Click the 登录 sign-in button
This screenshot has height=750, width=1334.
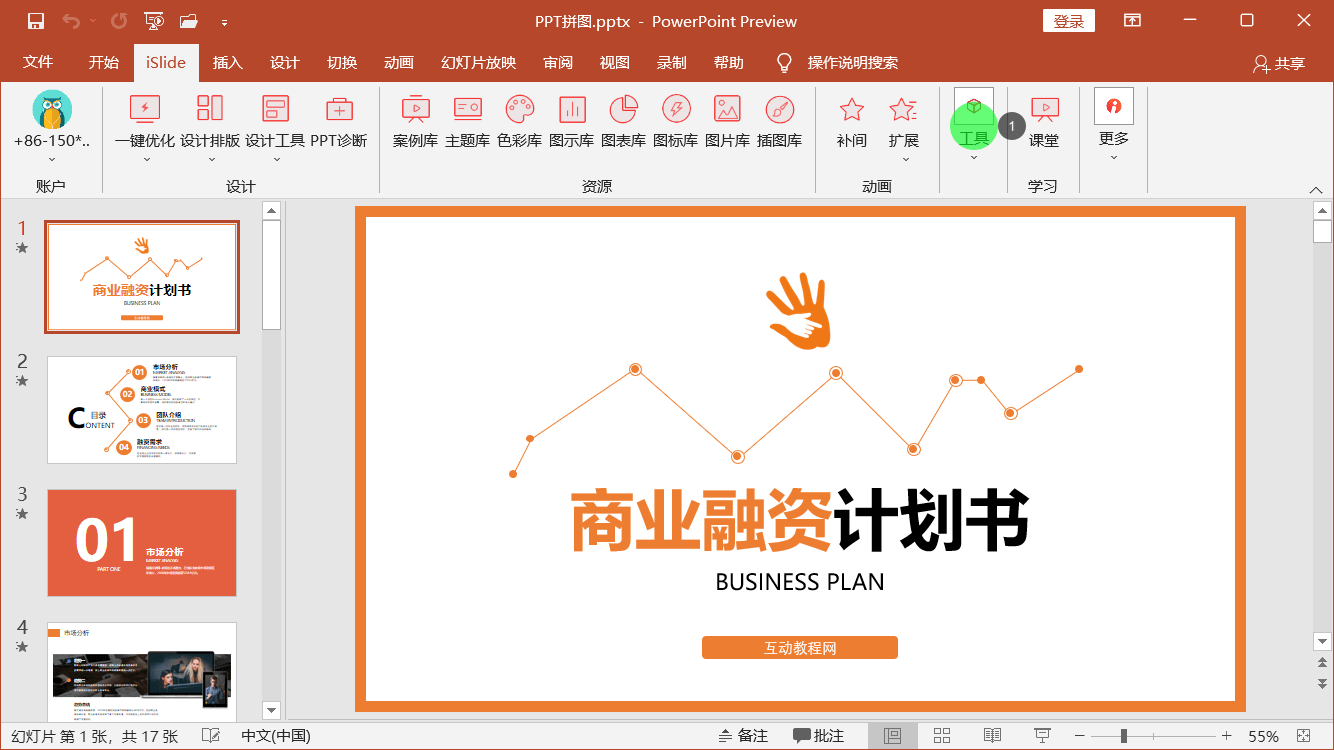(1069, 21)
